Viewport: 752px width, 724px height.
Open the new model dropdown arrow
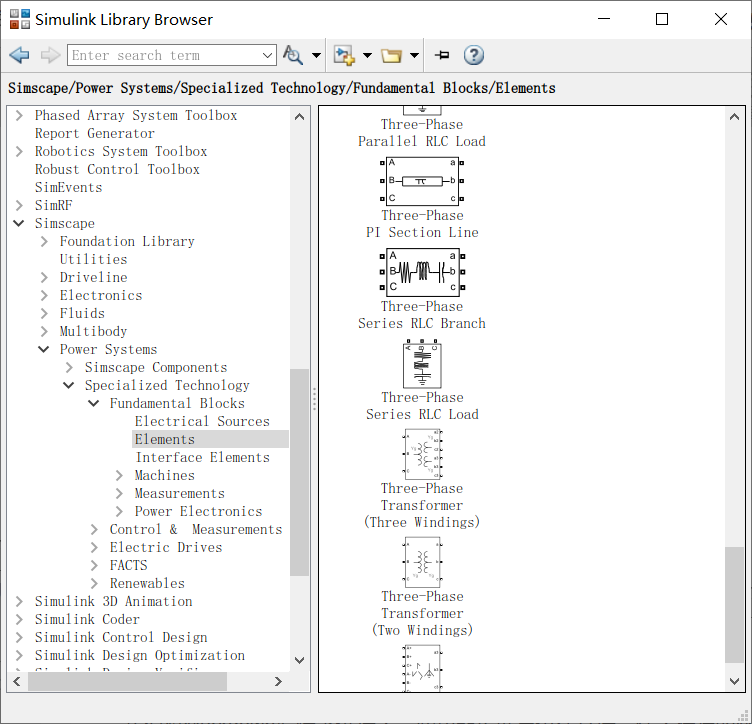coord(367,55)
